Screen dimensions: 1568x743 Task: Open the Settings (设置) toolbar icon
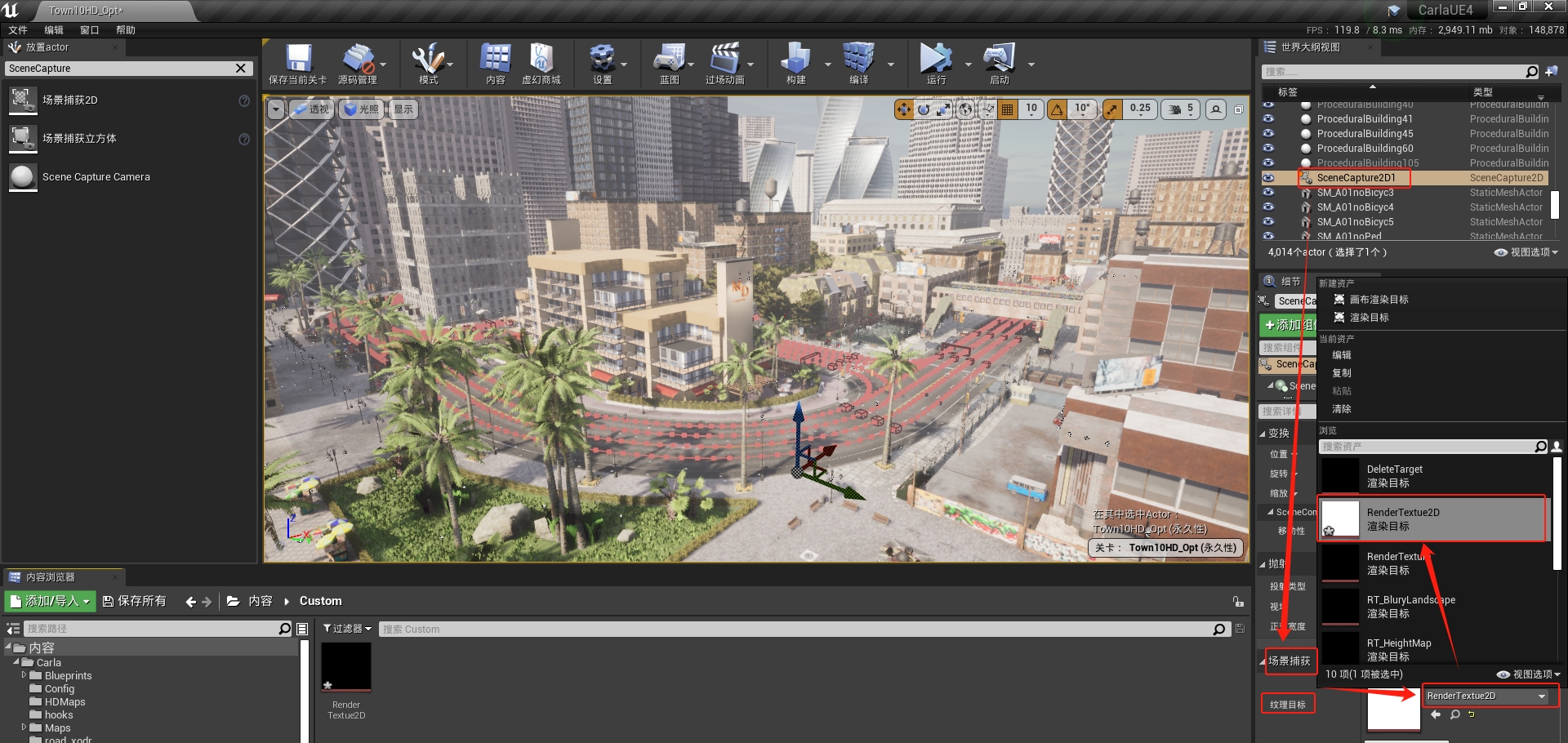pos(602,59)
